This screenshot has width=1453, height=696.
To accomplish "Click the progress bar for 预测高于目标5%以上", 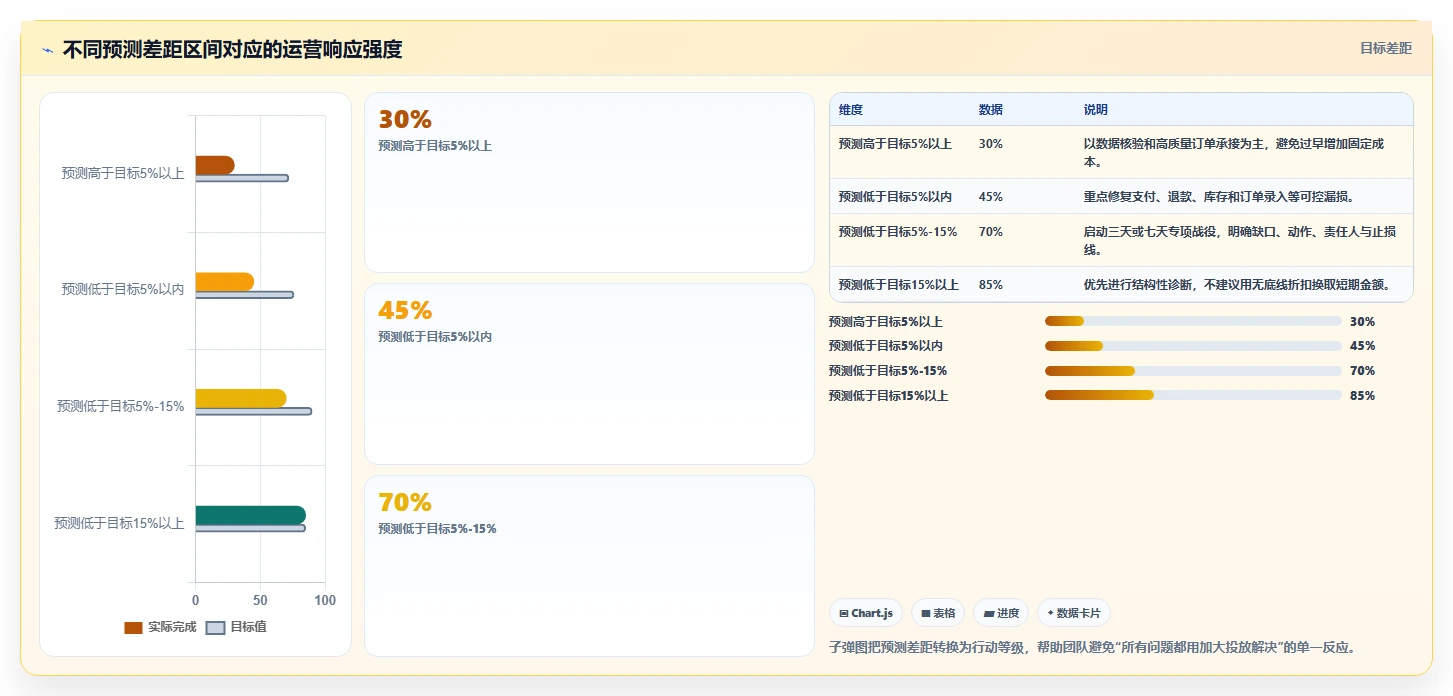I will pos(1193,321).
